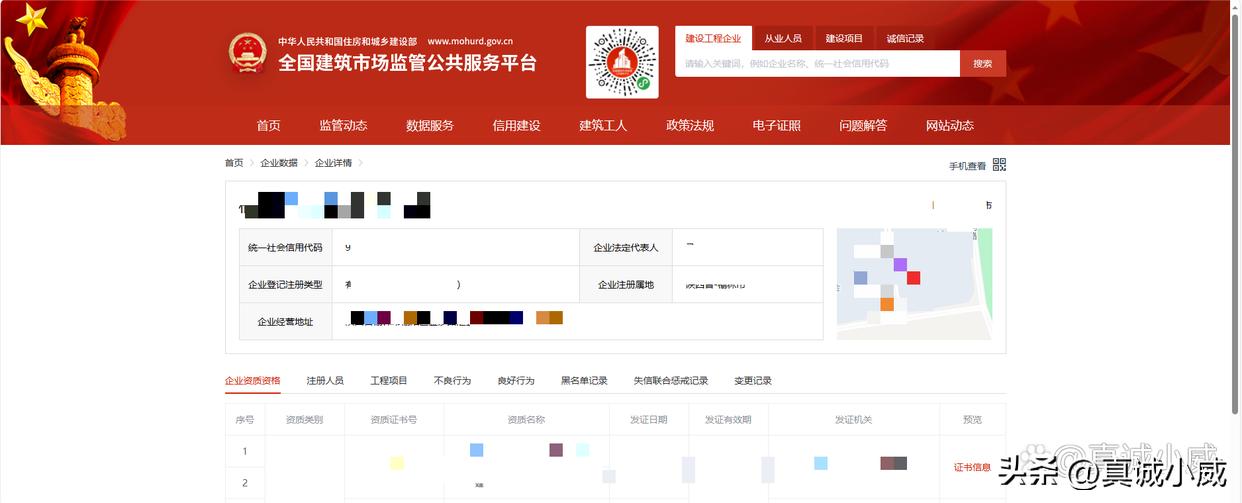The height and width of the screenshot is (503, 1242).
Task: Click the 发证有效期 column header
Action: (x=728, y=420)
